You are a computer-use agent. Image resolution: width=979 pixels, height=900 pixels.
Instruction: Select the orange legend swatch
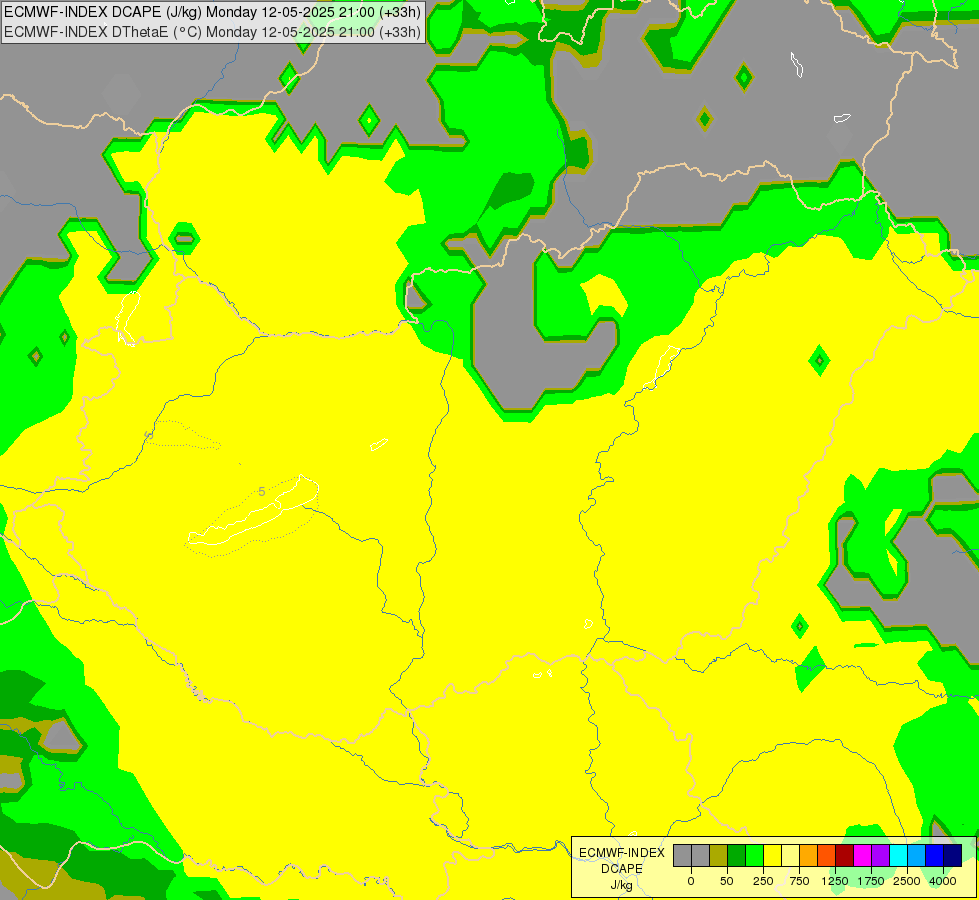click(809, 855)
